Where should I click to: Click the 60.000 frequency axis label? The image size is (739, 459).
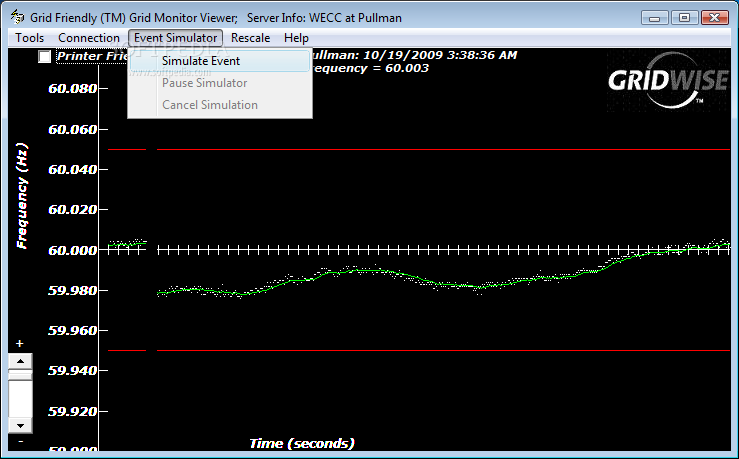coord(73,250)
